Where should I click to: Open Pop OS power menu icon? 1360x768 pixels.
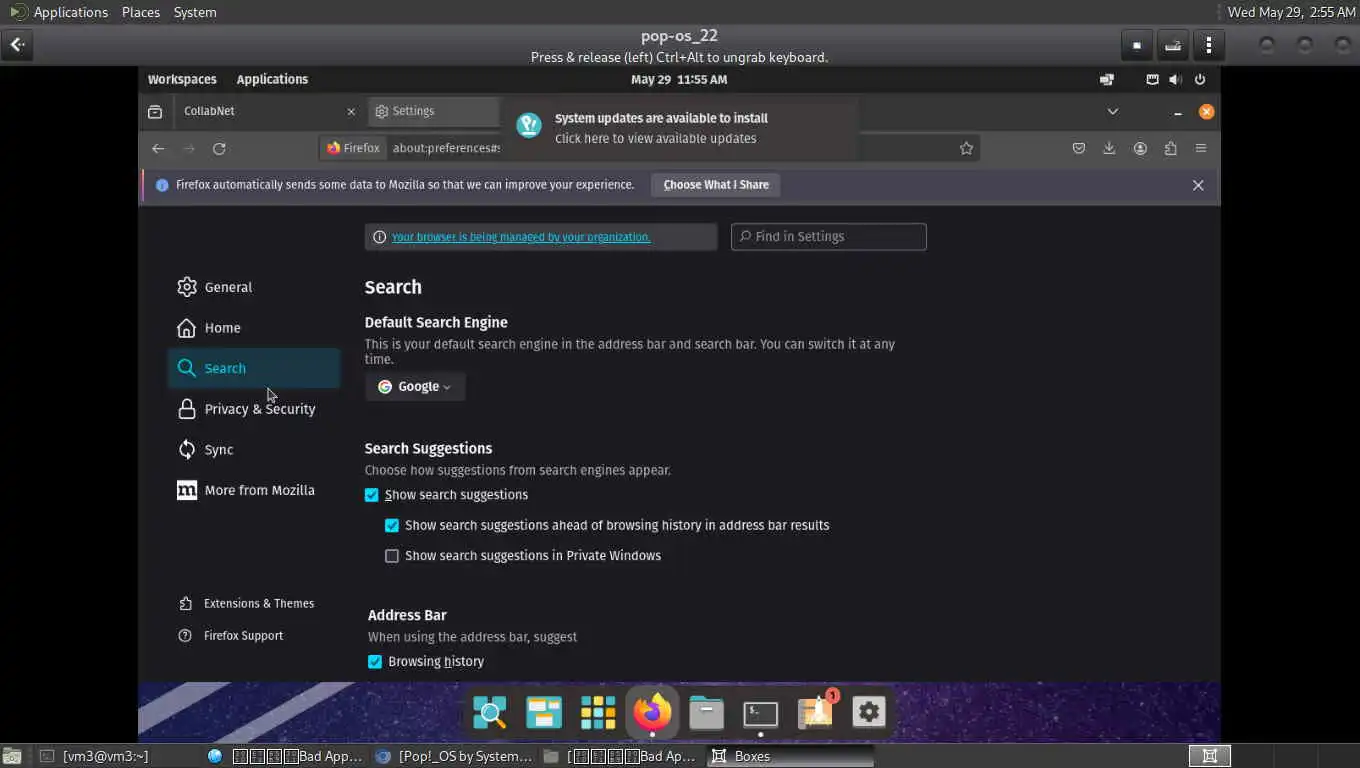[1200, 79]
